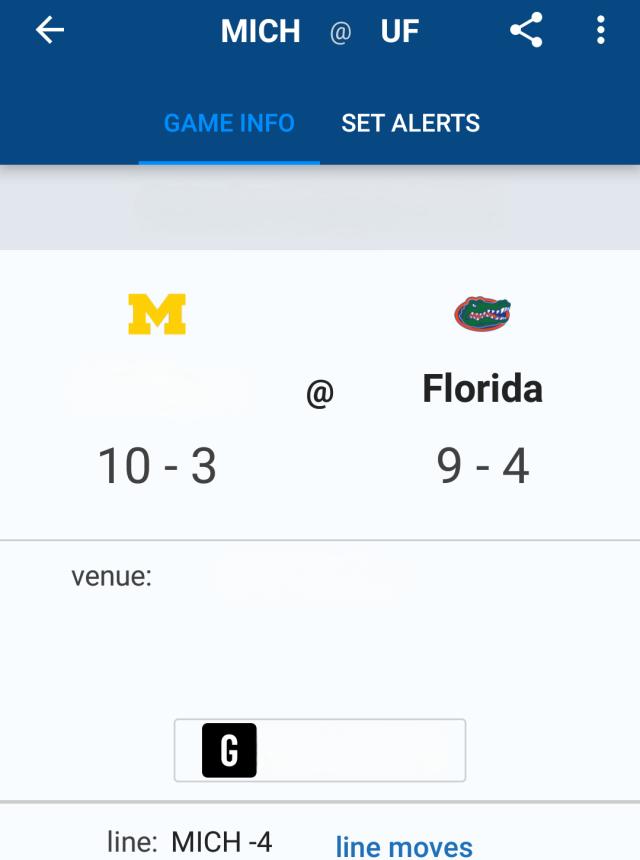The image size is (640, 860).
Task: Open the line moves link
Action: click(x=404, y=846)
